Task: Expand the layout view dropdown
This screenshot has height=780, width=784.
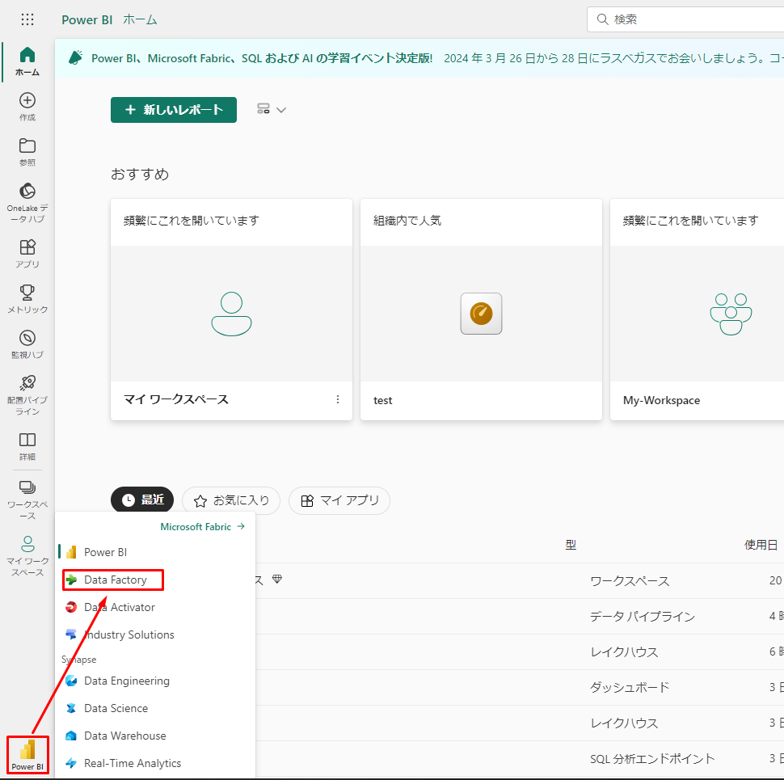Action: (x=271, y=110)
